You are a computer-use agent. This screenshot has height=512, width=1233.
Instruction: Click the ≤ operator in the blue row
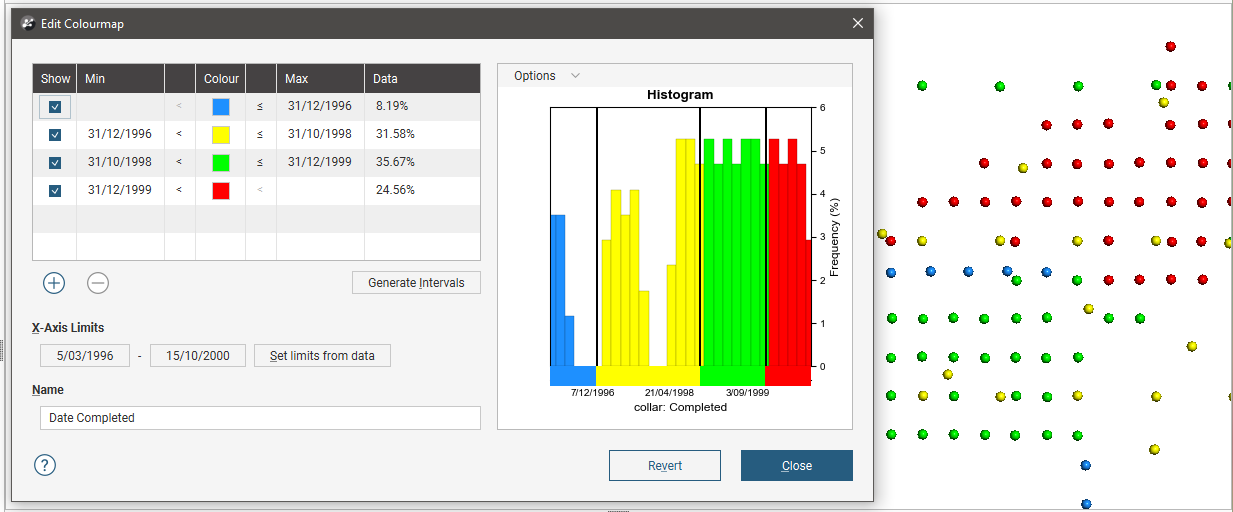click(x=260, y=106)
